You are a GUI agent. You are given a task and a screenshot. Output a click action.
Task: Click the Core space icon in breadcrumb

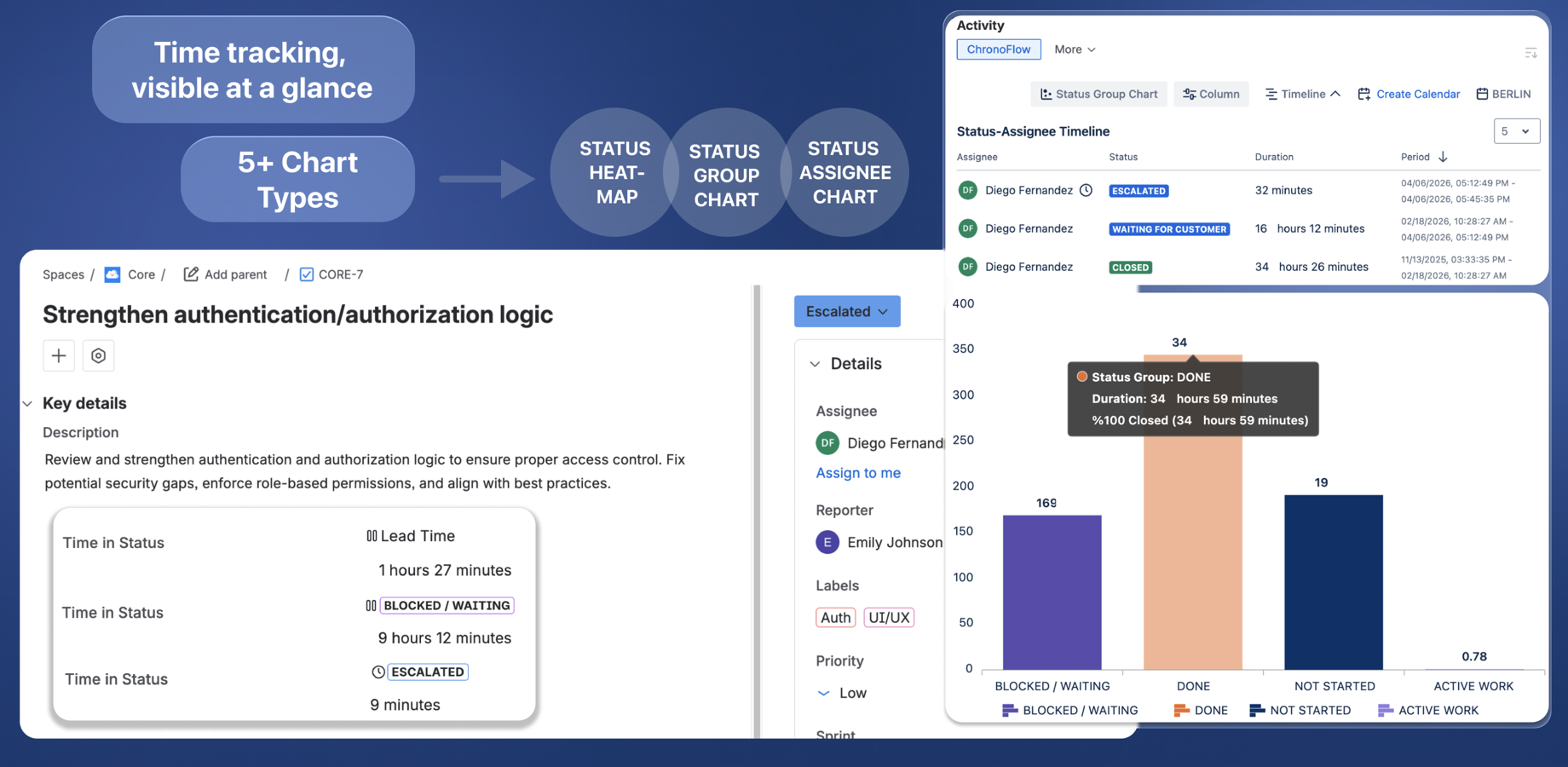tap(112, 274)
